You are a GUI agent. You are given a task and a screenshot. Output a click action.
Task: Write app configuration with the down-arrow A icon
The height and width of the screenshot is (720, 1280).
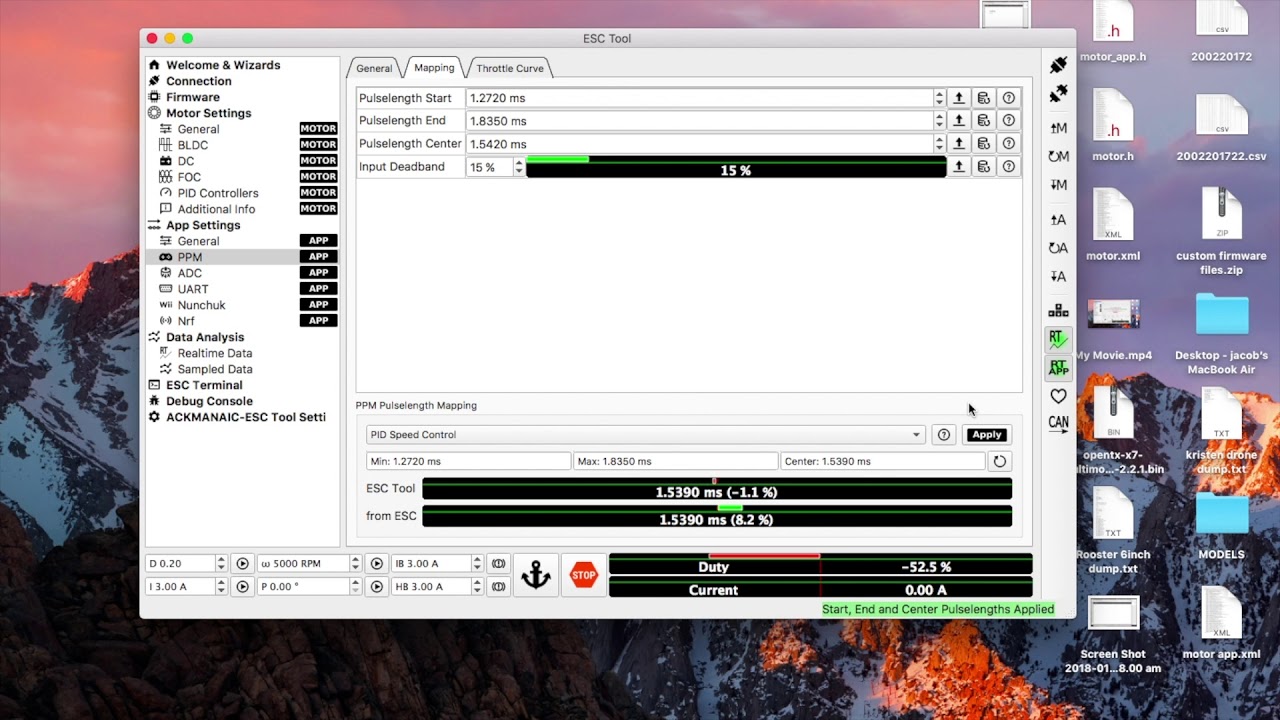(x=1058, y=276)
